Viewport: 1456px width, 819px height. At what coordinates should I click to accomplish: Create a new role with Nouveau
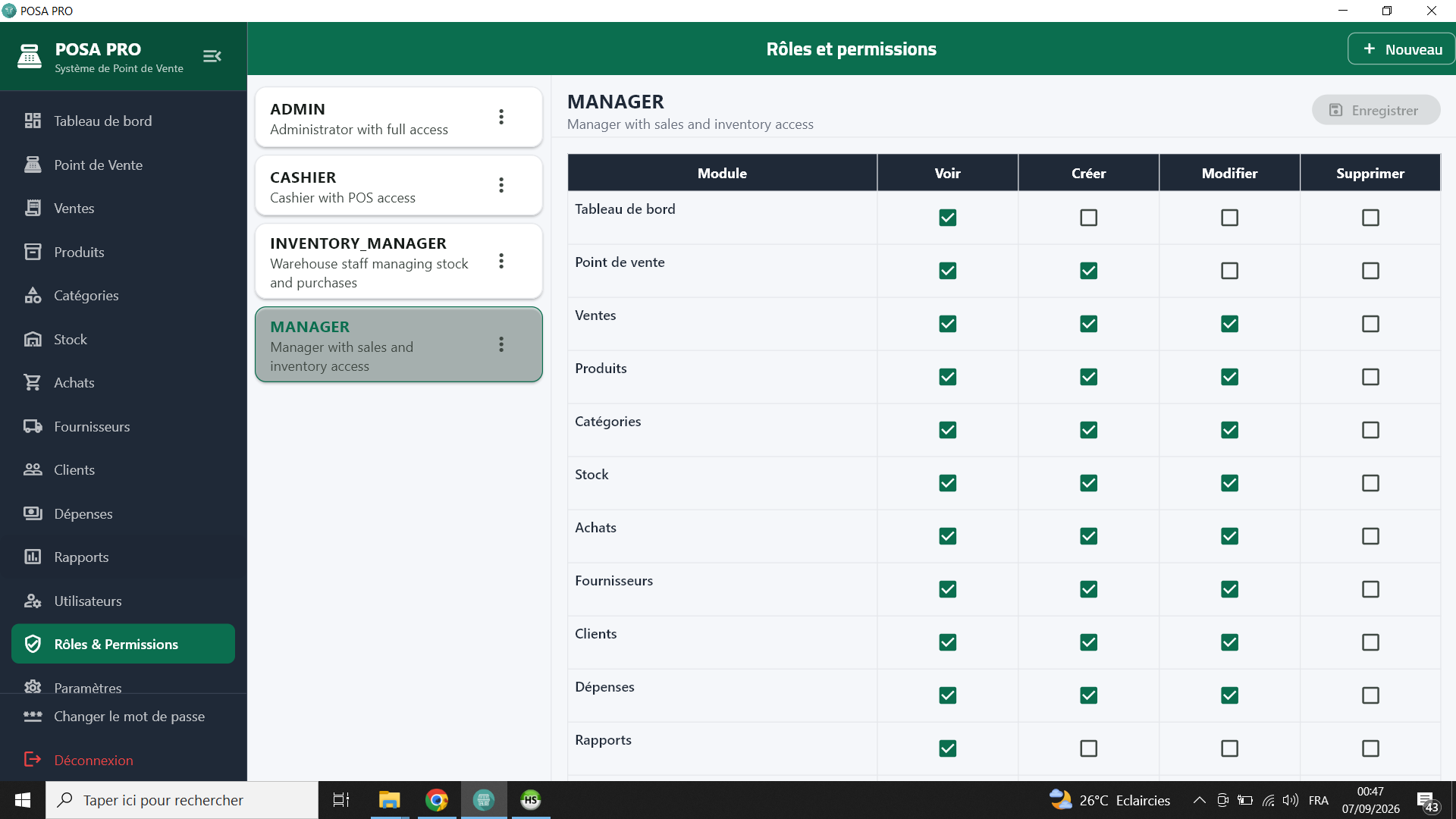pos(1401,49)
